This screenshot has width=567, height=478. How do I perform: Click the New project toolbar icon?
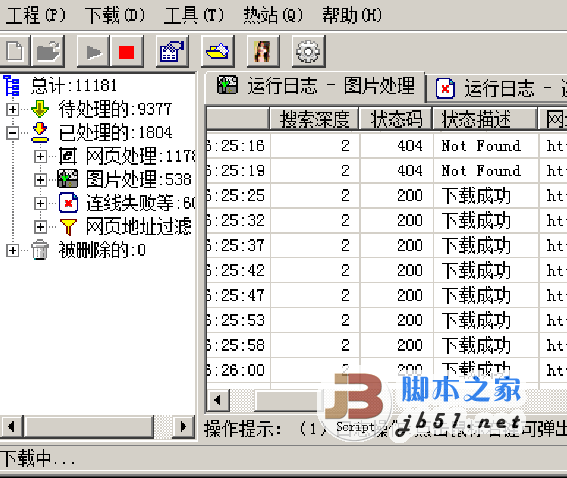[x=14, y=52]
